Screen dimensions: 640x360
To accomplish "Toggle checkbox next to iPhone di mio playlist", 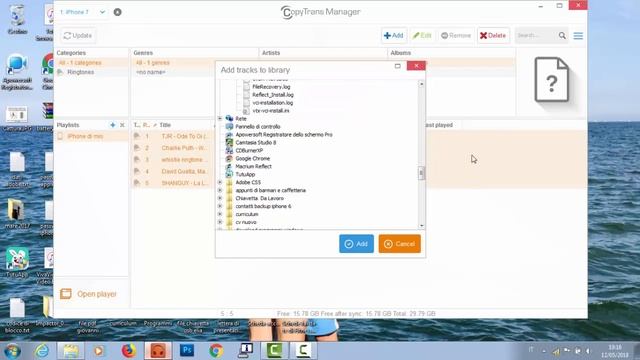I will [60, 136].
